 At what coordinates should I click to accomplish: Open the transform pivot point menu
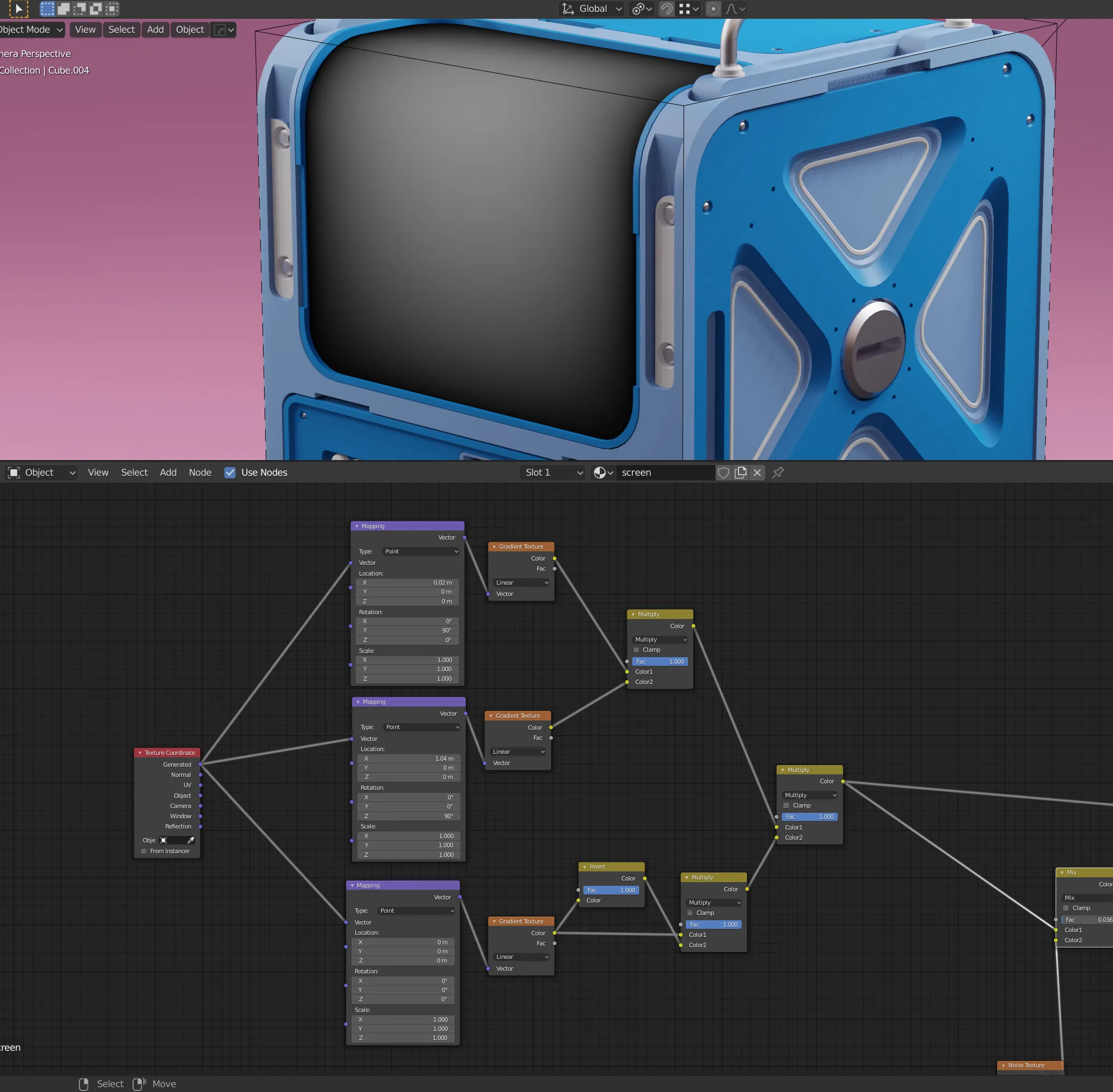pyautogui.click(x=641, y=9)
